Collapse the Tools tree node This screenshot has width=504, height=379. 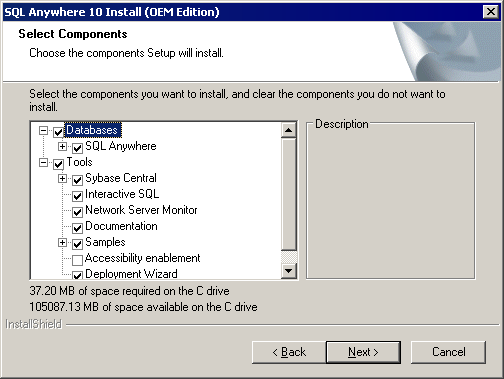(x=43, y=163)
